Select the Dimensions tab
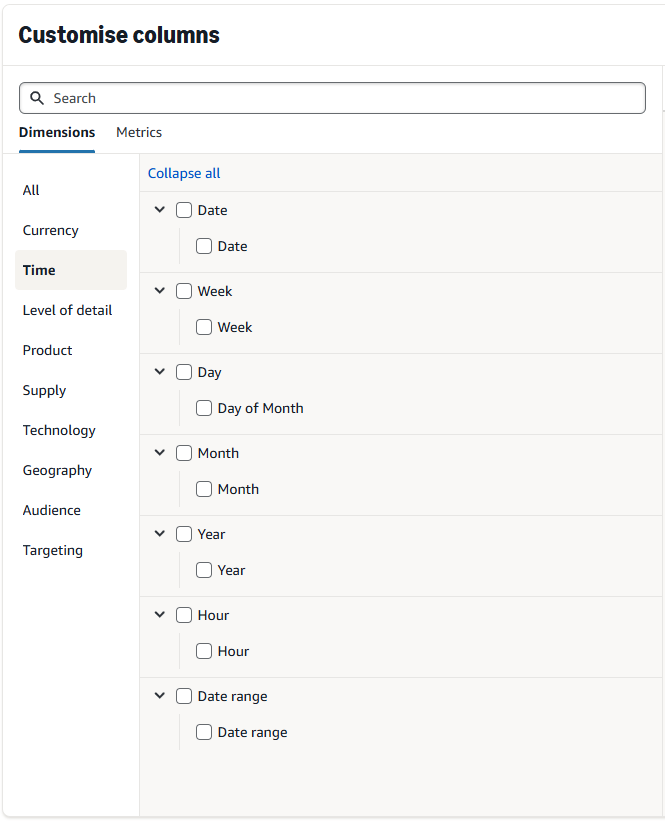The image size is (665, 822). [x=57, y=132]
